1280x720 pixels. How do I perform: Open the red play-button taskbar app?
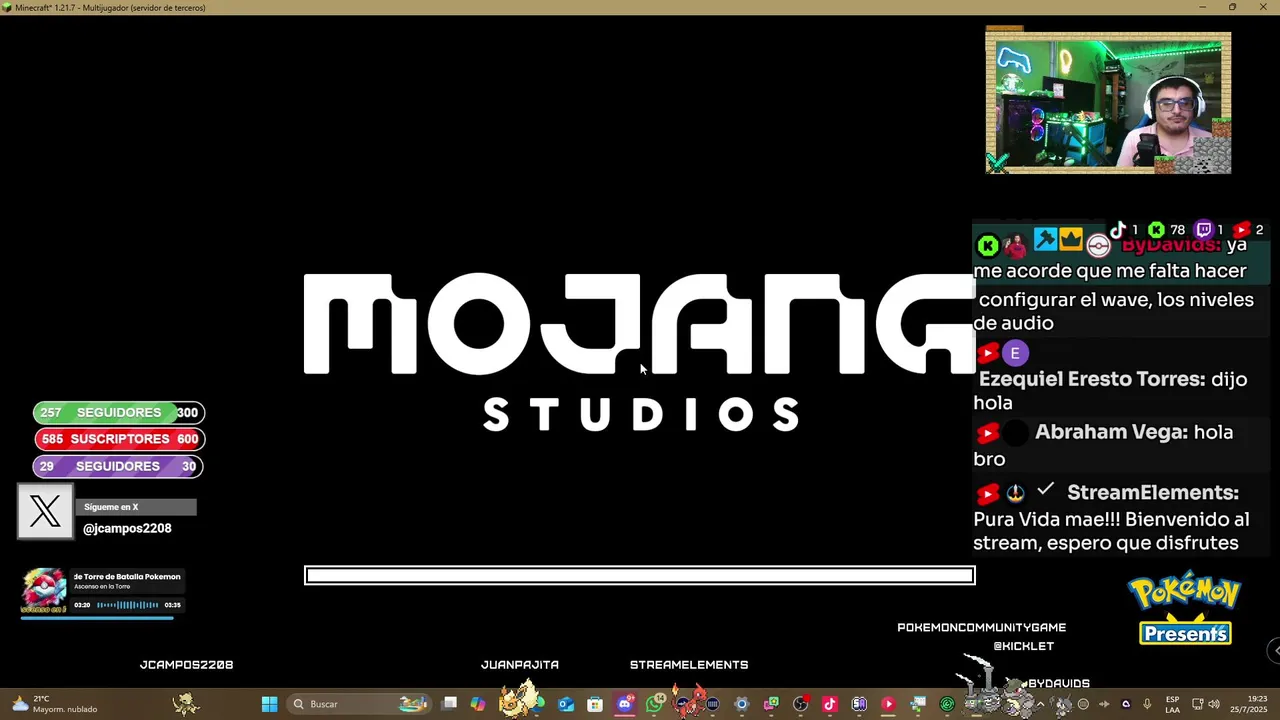pyautogui.click(x=888, y=704)
